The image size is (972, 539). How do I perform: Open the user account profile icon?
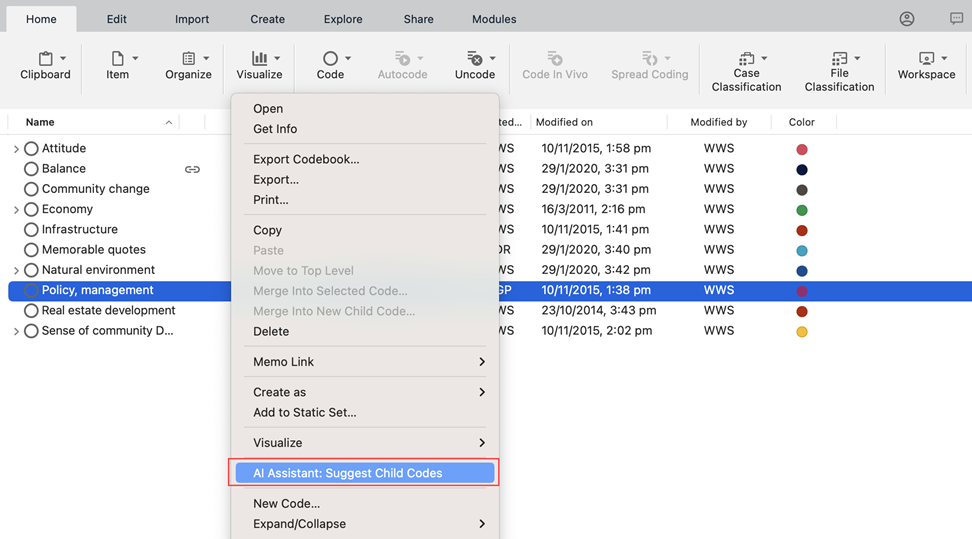(907, 19)
